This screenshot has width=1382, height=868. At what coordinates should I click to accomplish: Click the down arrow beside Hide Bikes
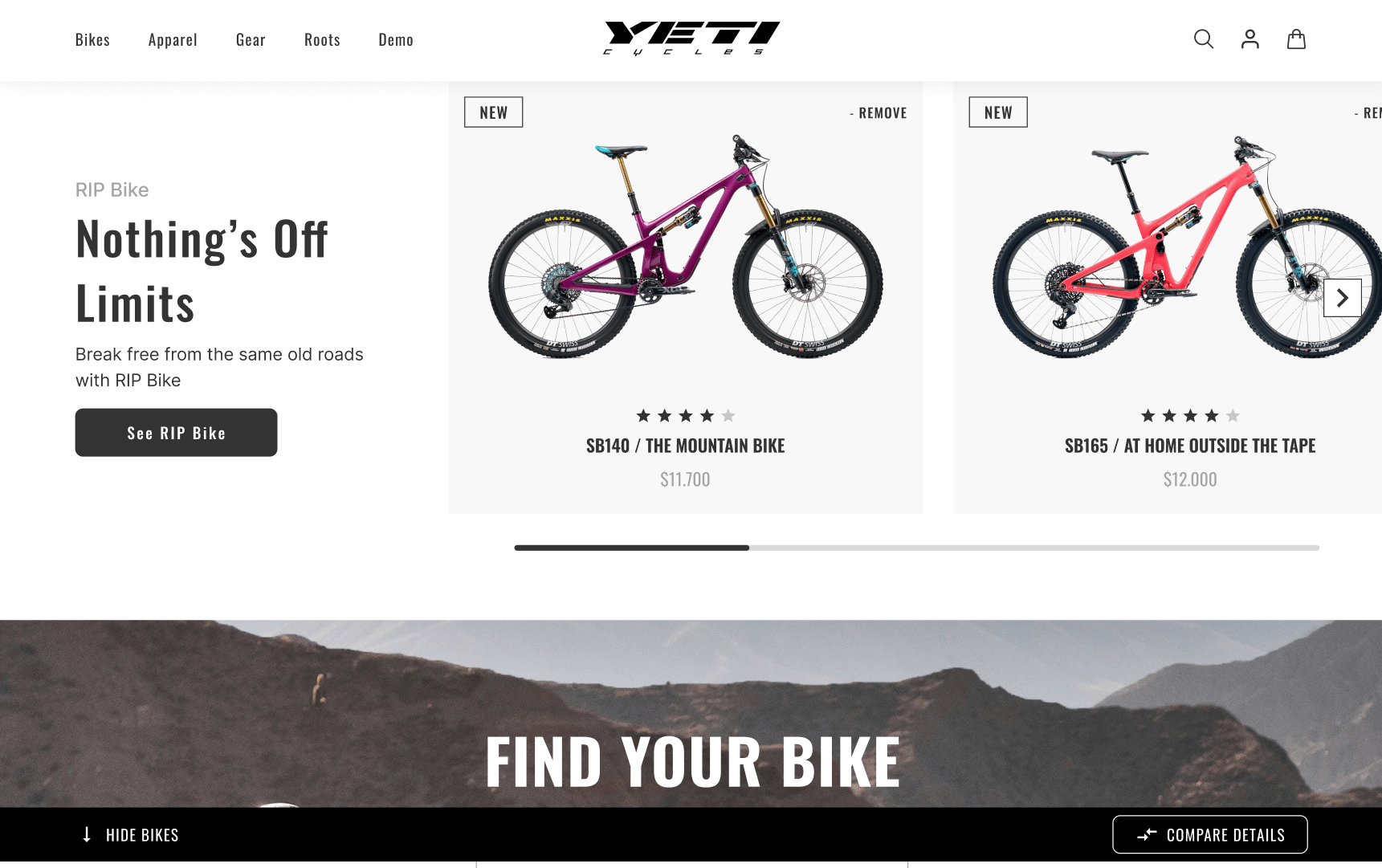(87, 835)
